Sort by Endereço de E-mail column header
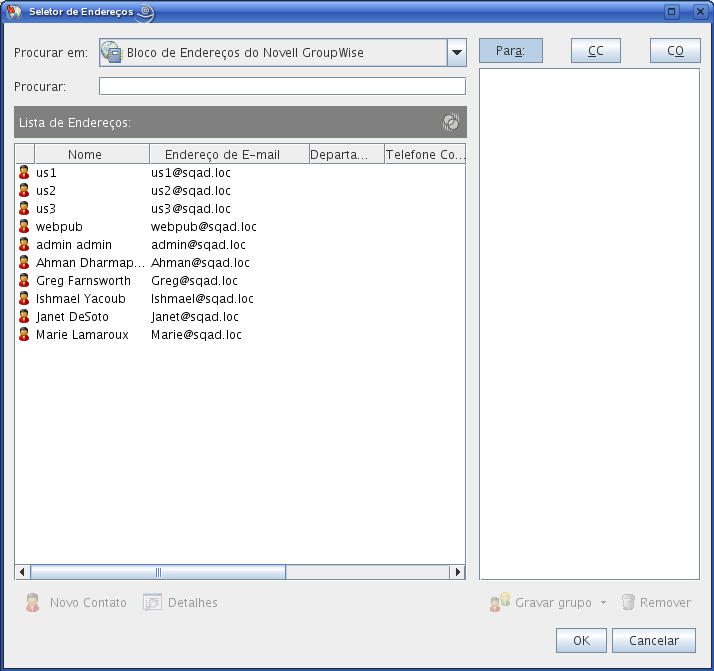Image resolution: width=714 pixels, height=671 pixels. click(229, 154)
